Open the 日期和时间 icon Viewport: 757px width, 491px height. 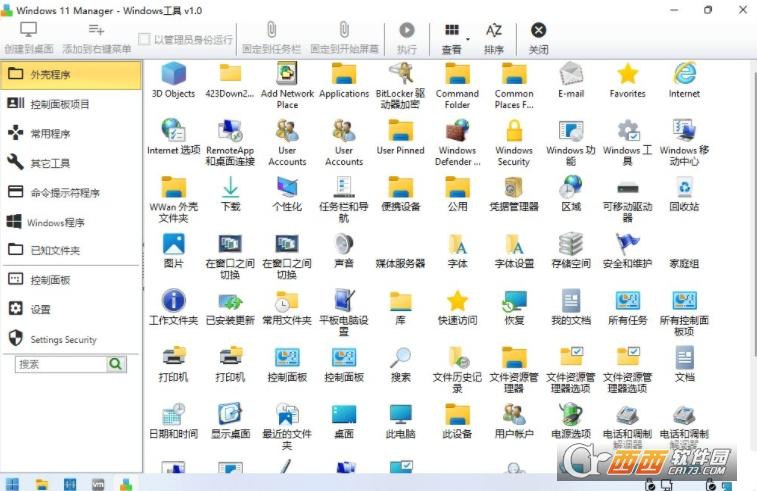tap(173, 420)
